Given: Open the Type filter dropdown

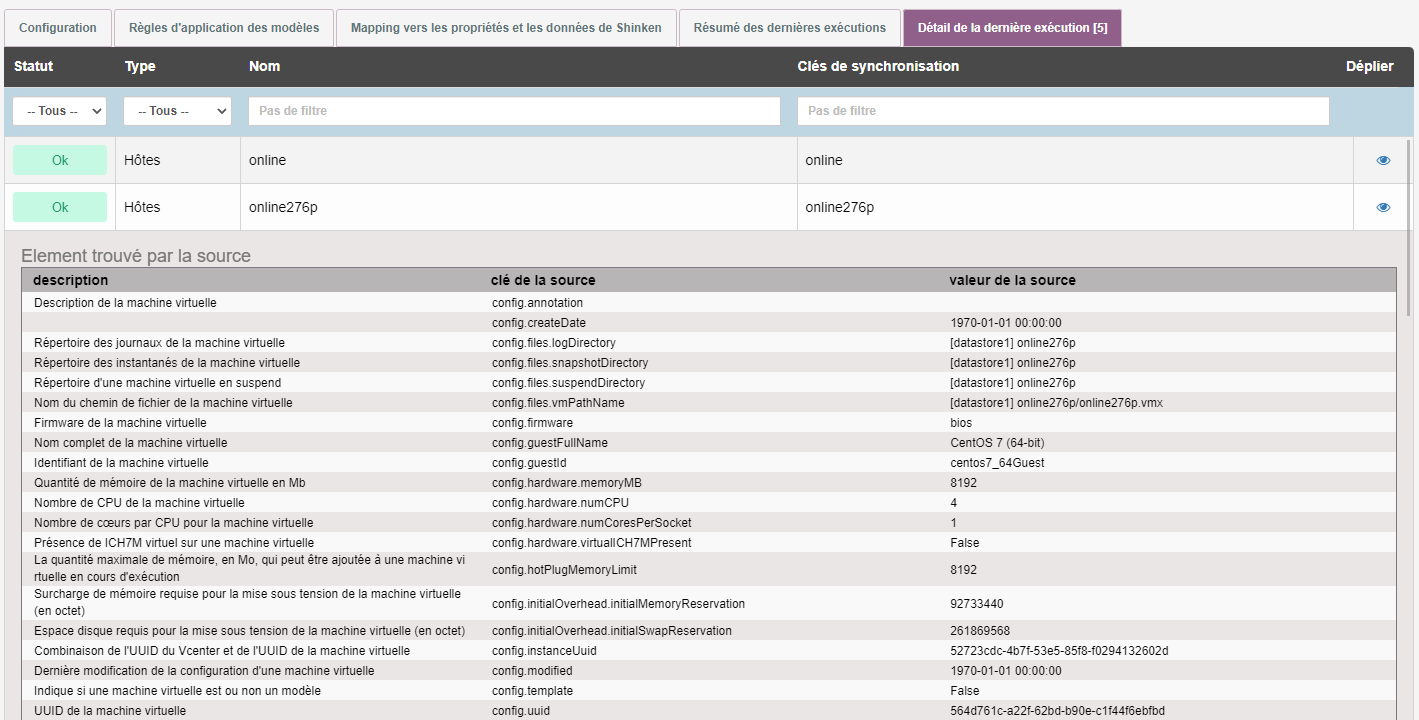Looking at the screenshot, I should (x=177, y=111).
